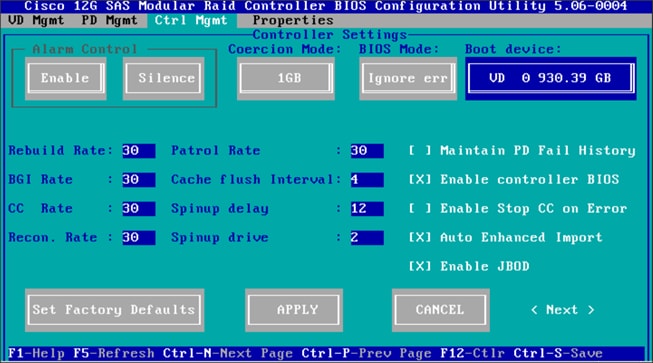Click Set Factory Defaults button
The width and height of the screenshot is (653, 363).
coord(114,310)
